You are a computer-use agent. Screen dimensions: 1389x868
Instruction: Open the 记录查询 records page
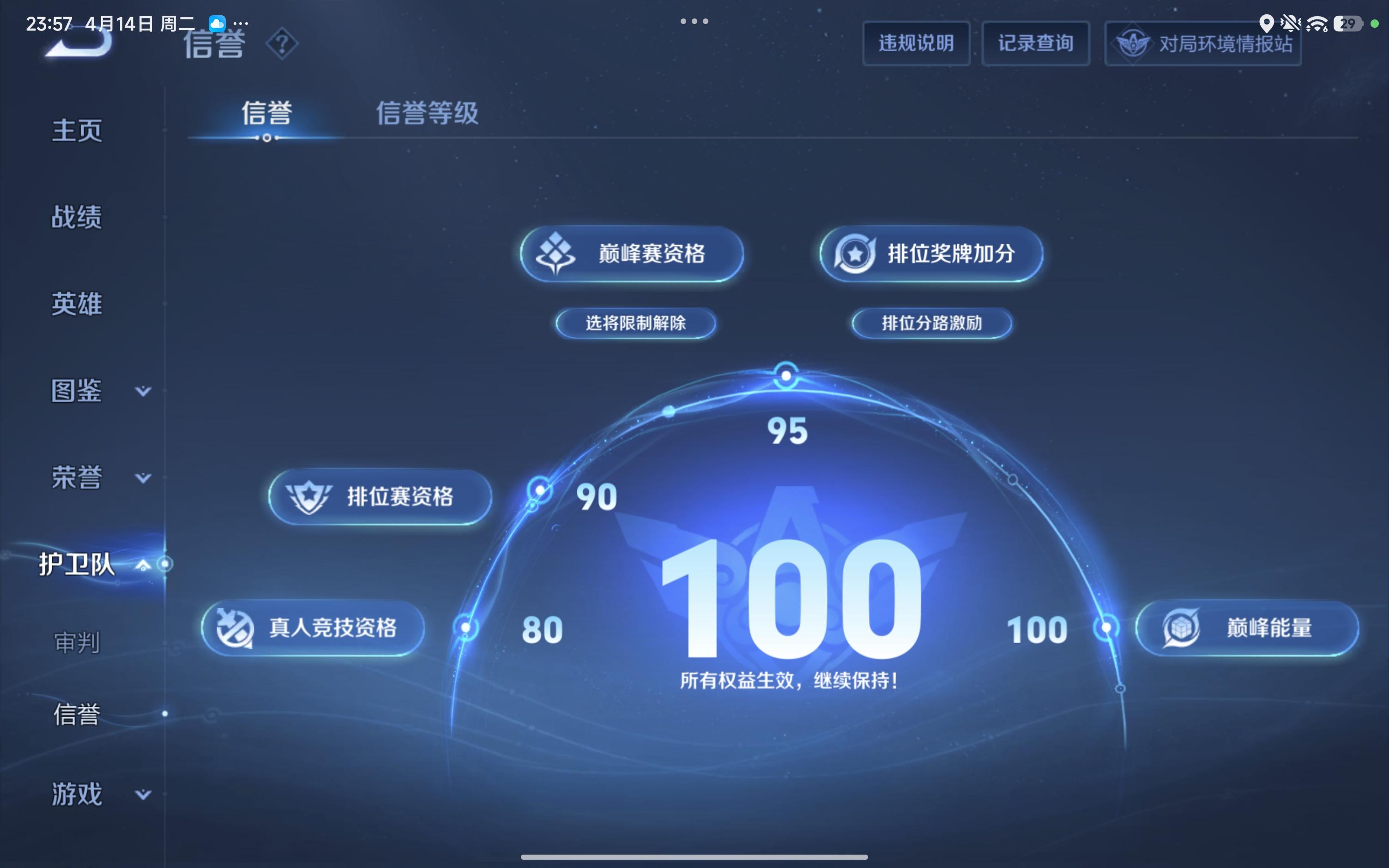click(1035, 42)
